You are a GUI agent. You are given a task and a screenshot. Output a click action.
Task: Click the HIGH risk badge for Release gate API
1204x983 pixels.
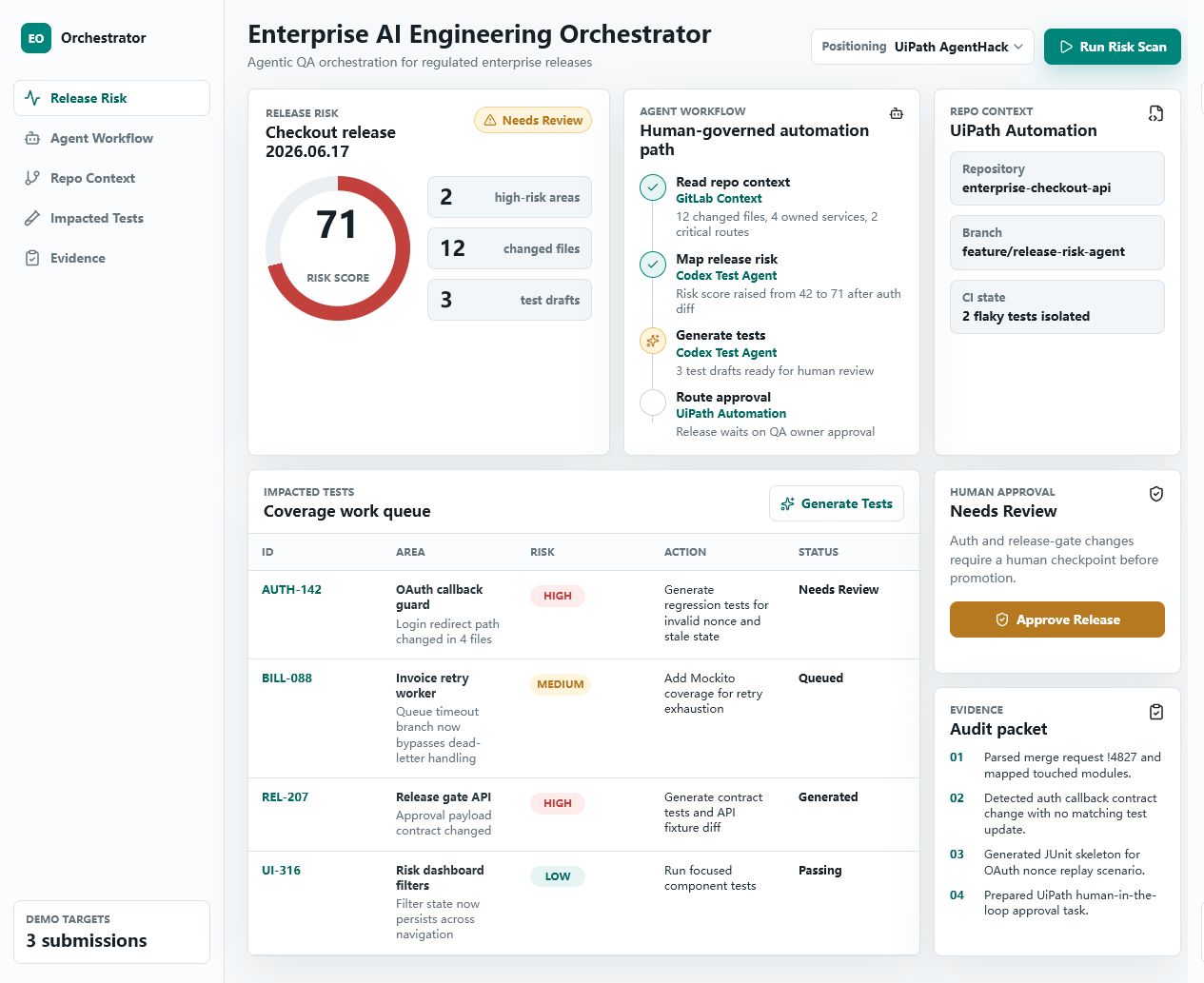coord(558,803)
